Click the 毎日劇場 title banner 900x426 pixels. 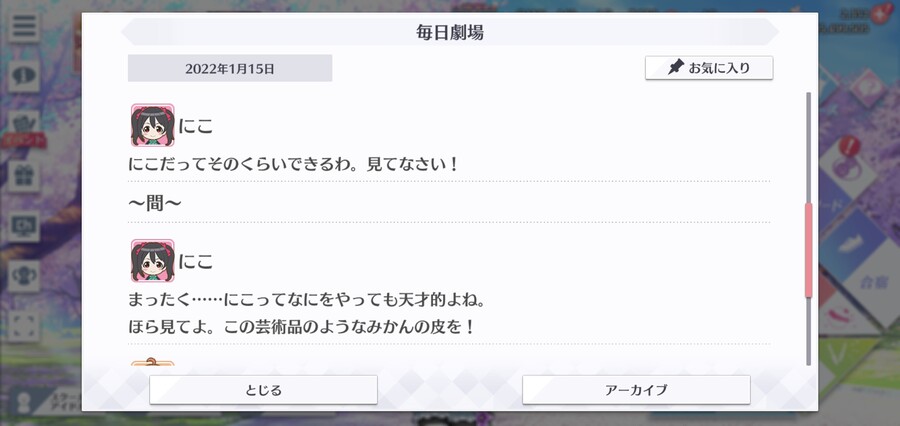(x=449, y=32)
